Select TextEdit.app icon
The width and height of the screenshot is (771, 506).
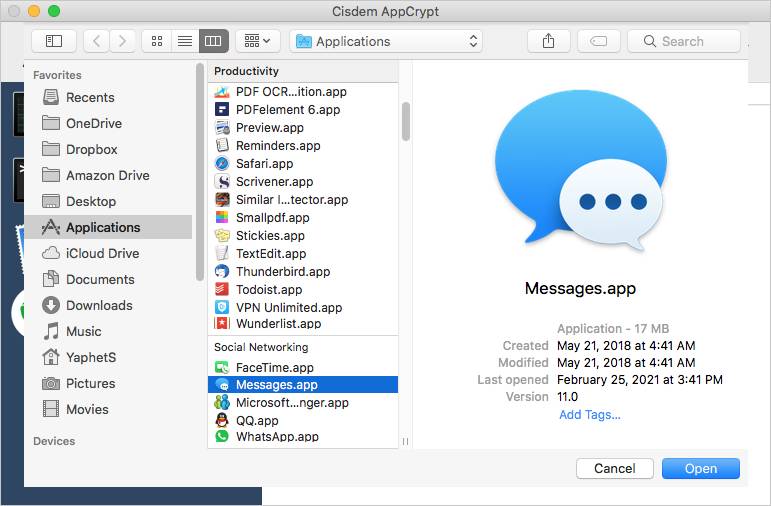point(222,253)
